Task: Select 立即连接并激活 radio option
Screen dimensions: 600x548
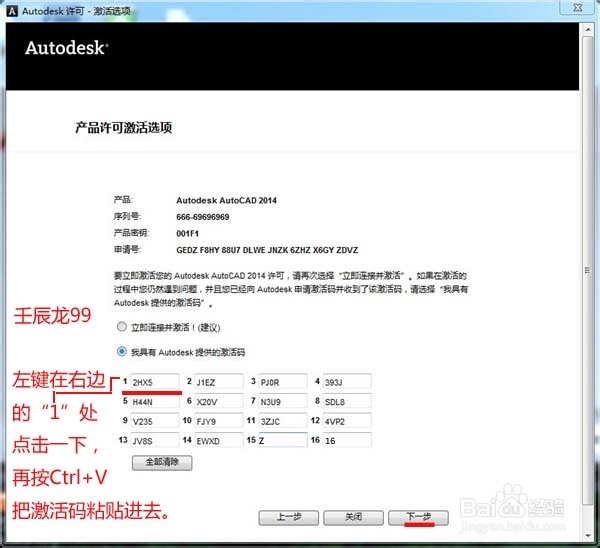Action: pyautogui.click(x=122, y=327)
